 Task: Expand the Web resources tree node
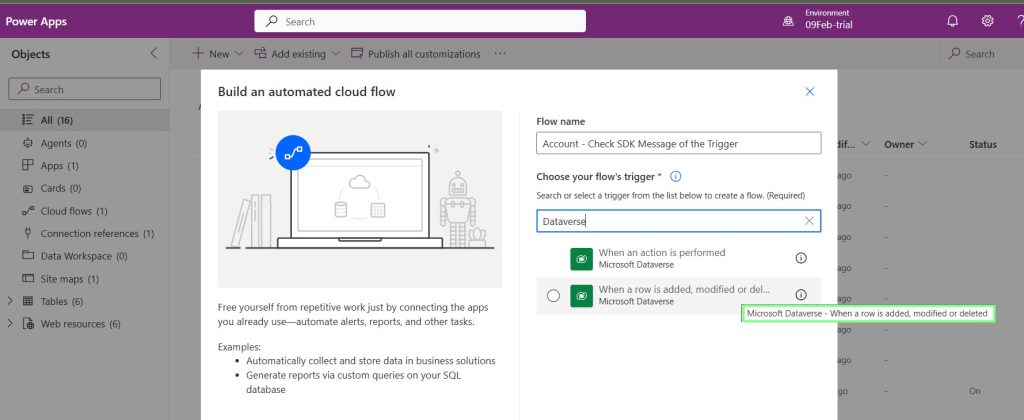[x=10, y=324]
